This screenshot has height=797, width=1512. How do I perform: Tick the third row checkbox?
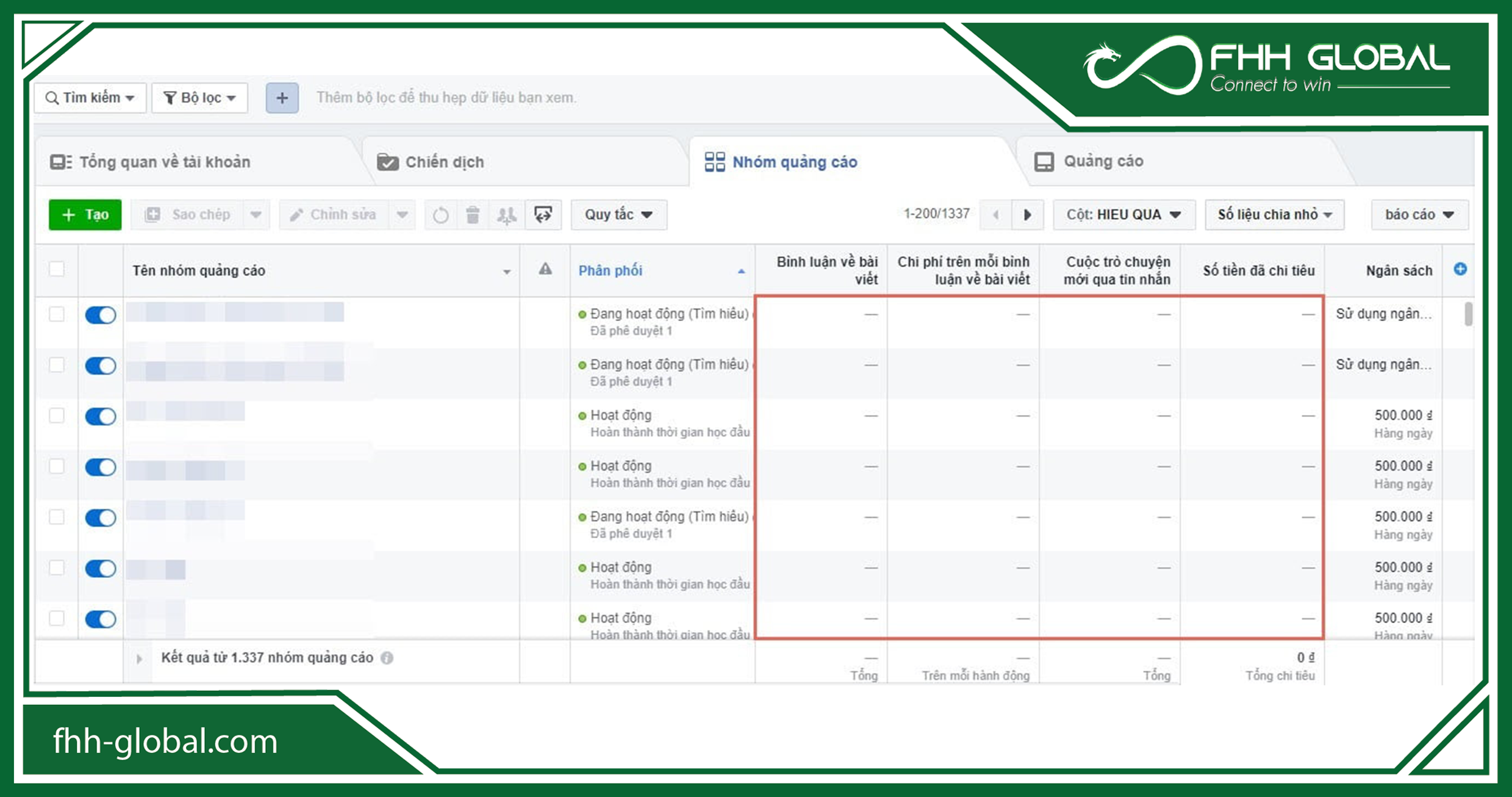point(57,416)
